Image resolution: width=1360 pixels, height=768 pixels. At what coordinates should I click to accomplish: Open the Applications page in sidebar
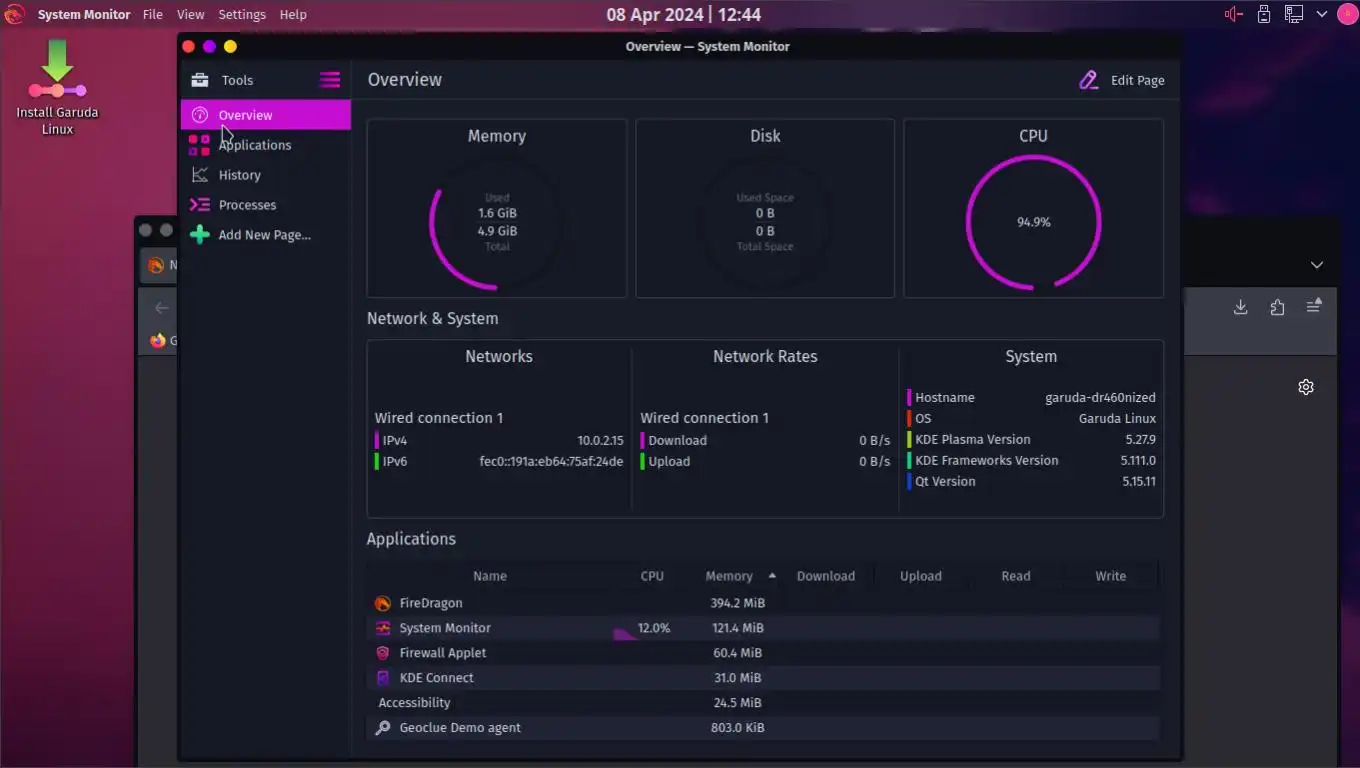(x=266, y=145)
